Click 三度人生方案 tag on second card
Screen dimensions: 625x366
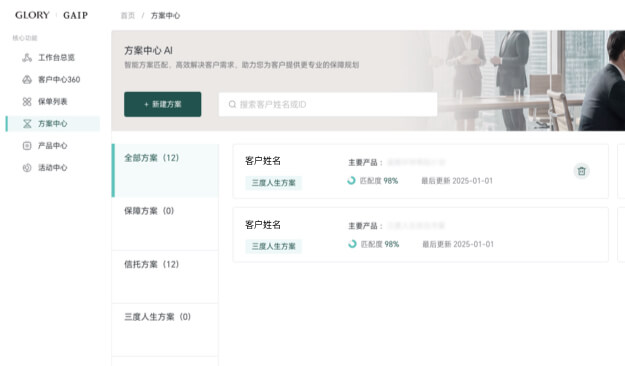coord(273,246)
